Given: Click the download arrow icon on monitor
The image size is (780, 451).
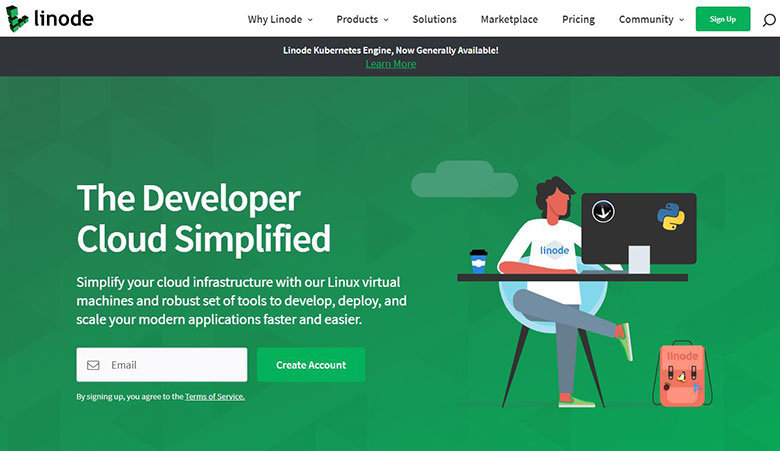Looking at the screenshot, I should point(602,211).
